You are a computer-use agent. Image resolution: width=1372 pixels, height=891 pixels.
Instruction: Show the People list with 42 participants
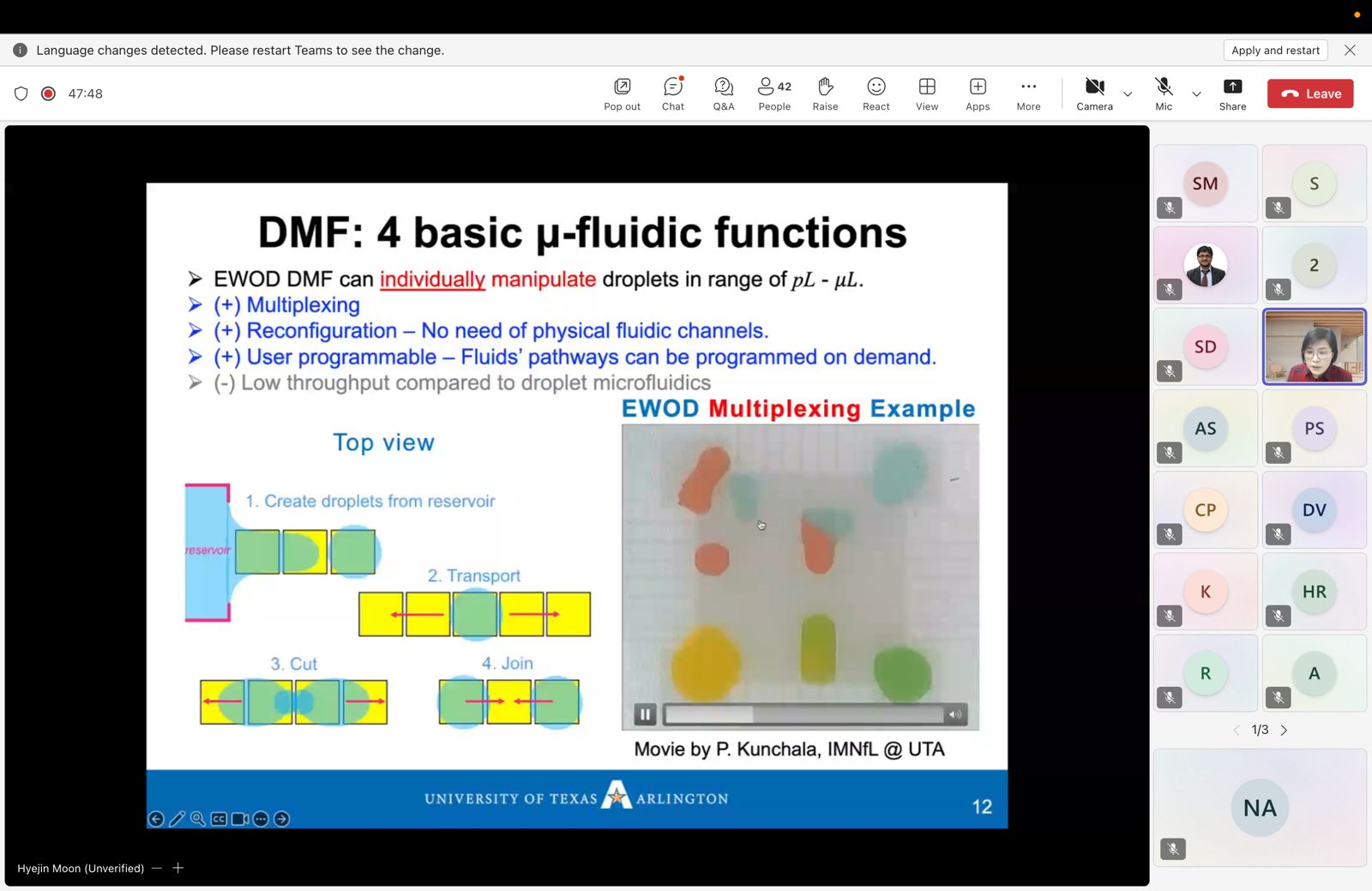(774, 93)
